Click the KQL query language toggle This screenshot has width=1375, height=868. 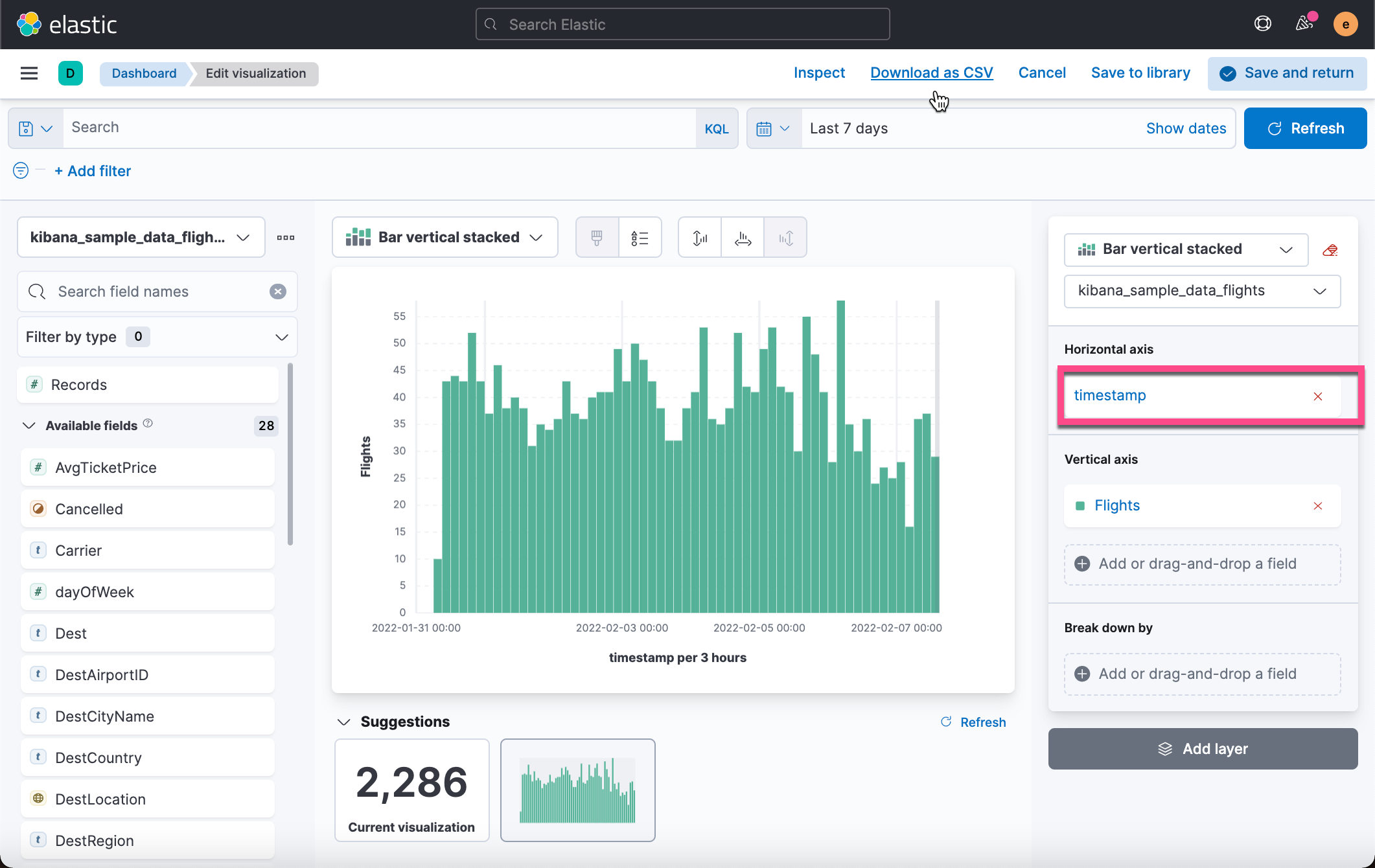click(716, 128)
